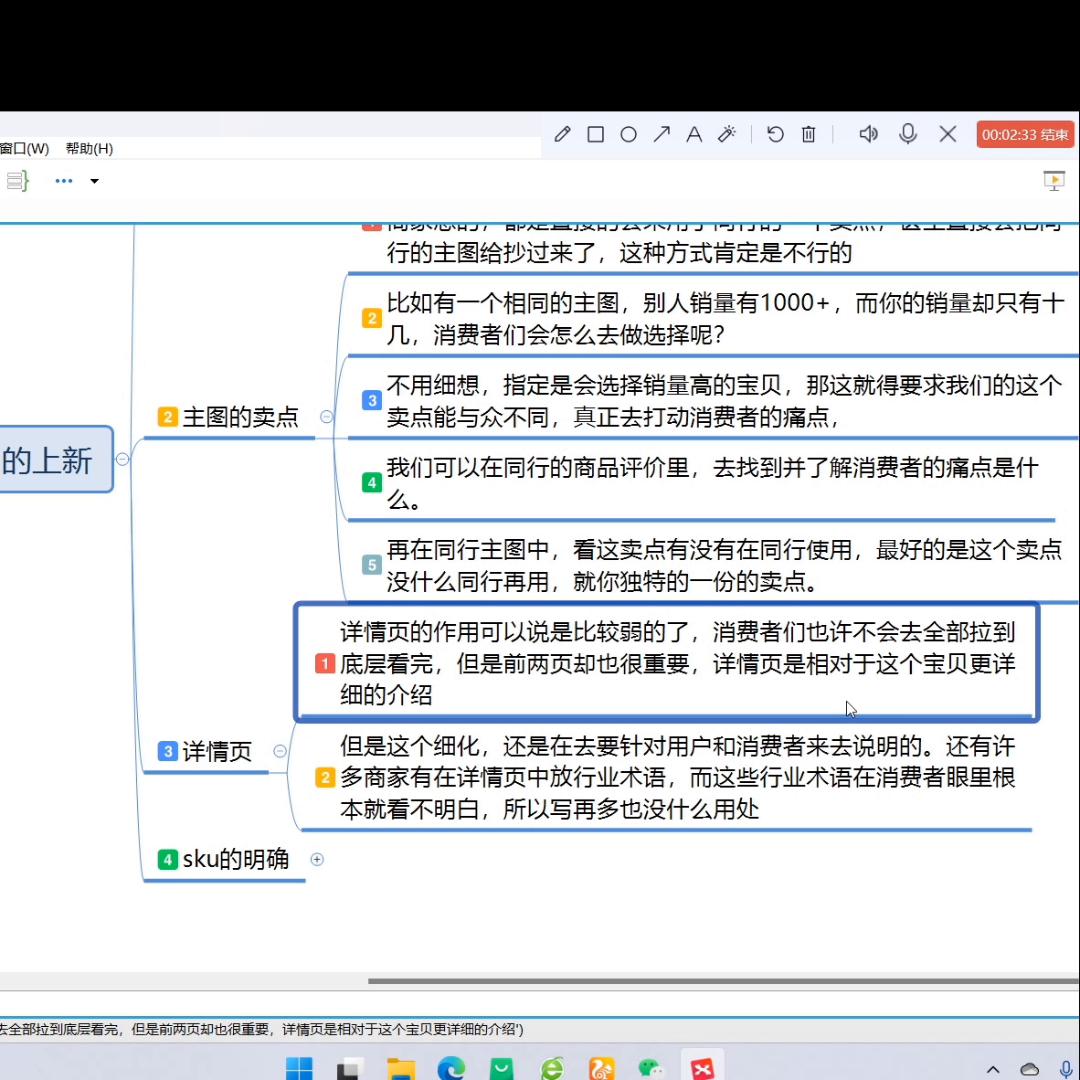Image resolution: width=1080 pixels, height=1080 pixels.
Task: Enable the magic wand annotation tool
Action: 727,133
